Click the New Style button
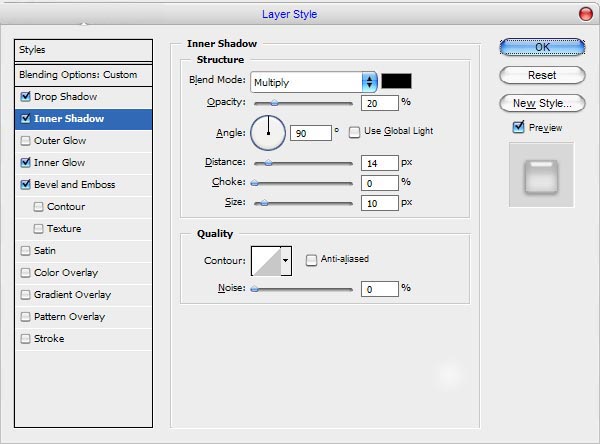Screen dimensions: 600x444 (542, 103)
